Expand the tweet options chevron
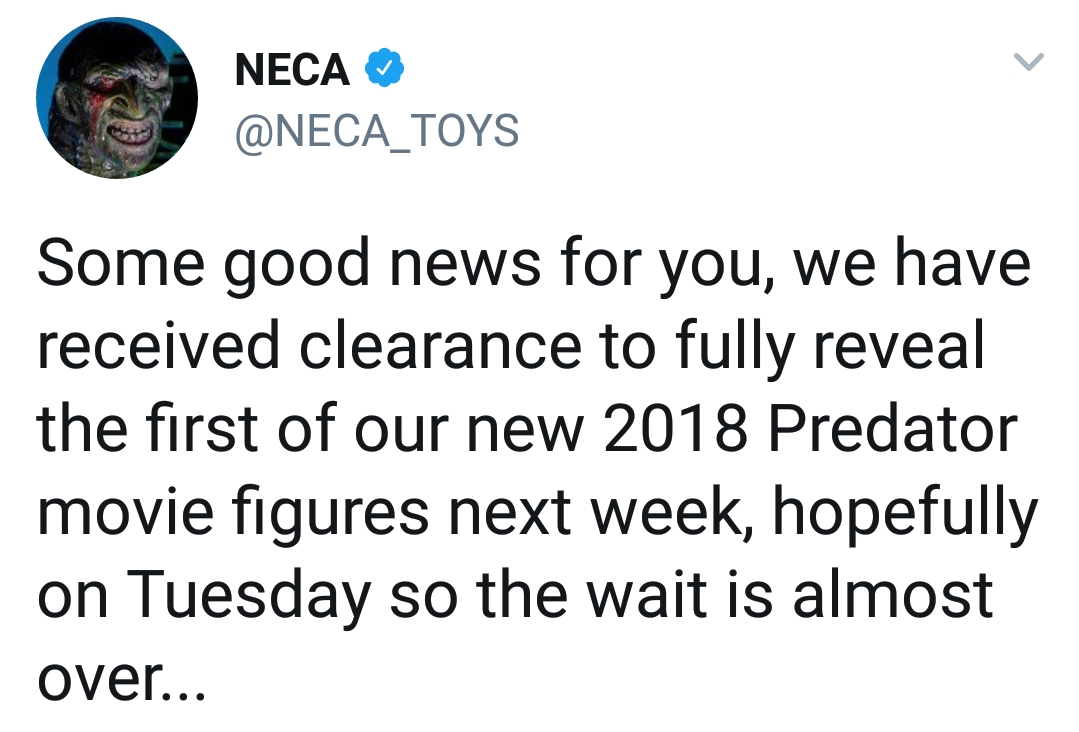 [x=1028, y=63]
